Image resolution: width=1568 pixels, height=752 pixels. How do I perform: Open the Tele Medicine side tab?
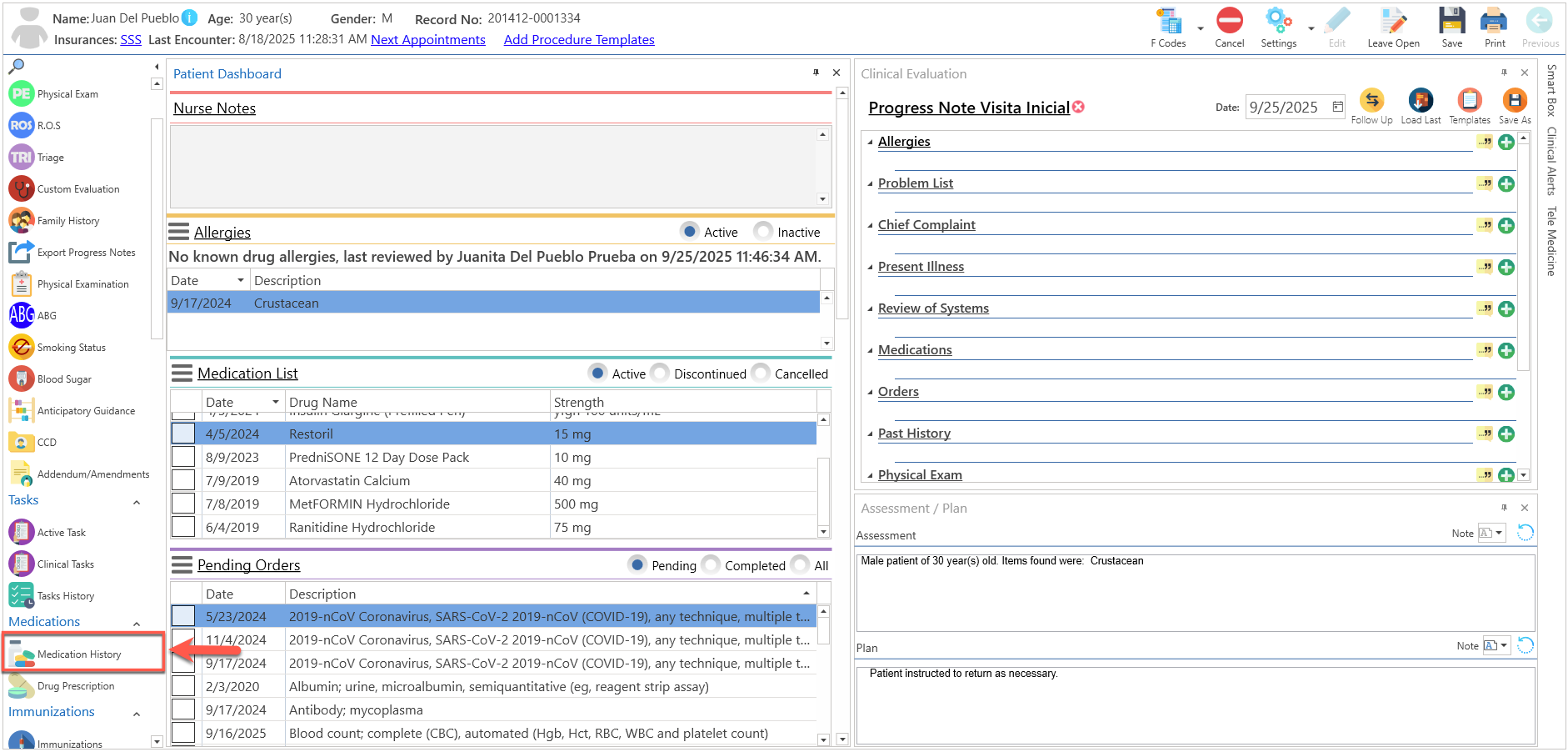[x=1551, y=241]
